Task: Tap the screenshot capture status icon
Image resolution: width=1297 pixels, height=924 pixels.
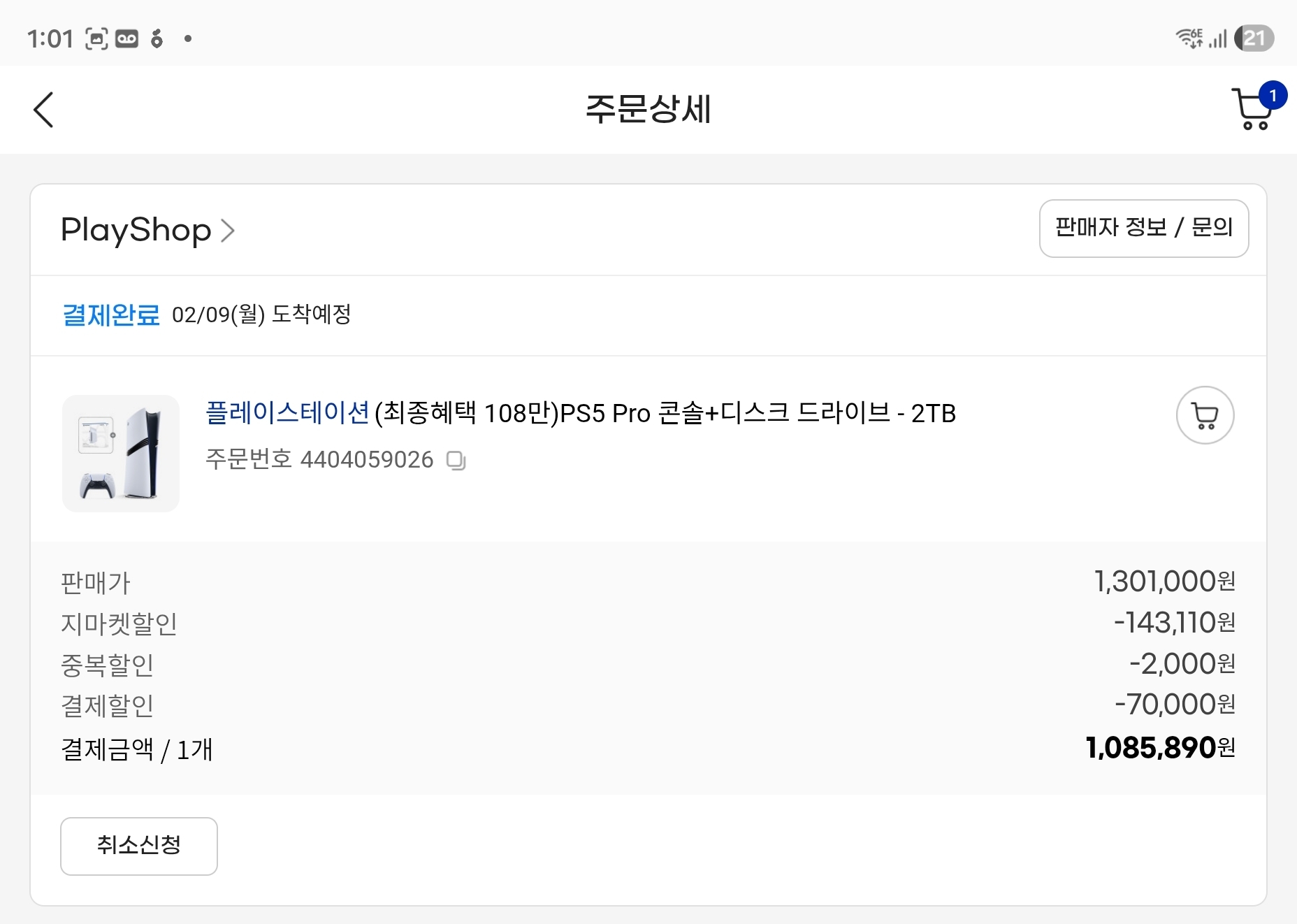Action: [x=96, y=38]
